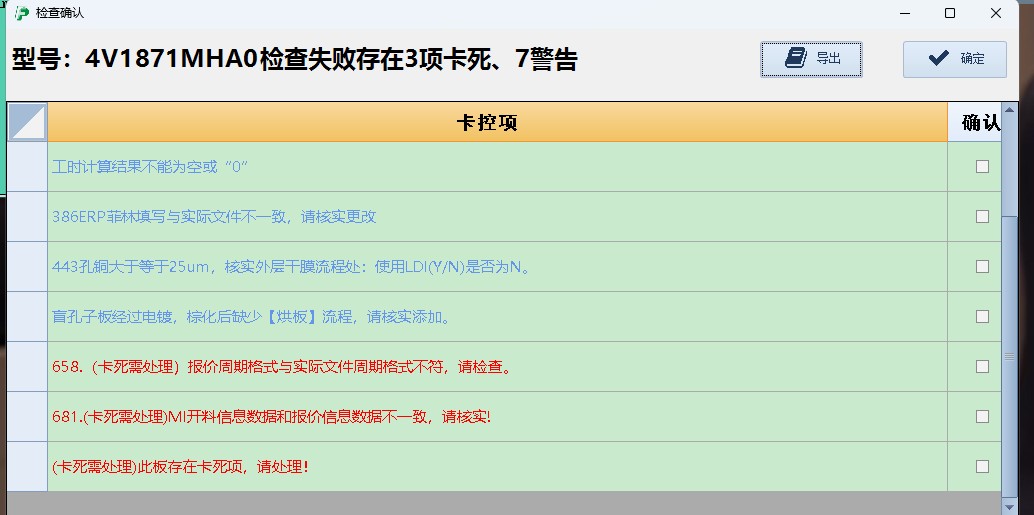Image resolution: width=1034 pixels, height=515 pixels.
Task: Check the box for 工时计算结果不能为空 row
Action: [x=983, y=167]
